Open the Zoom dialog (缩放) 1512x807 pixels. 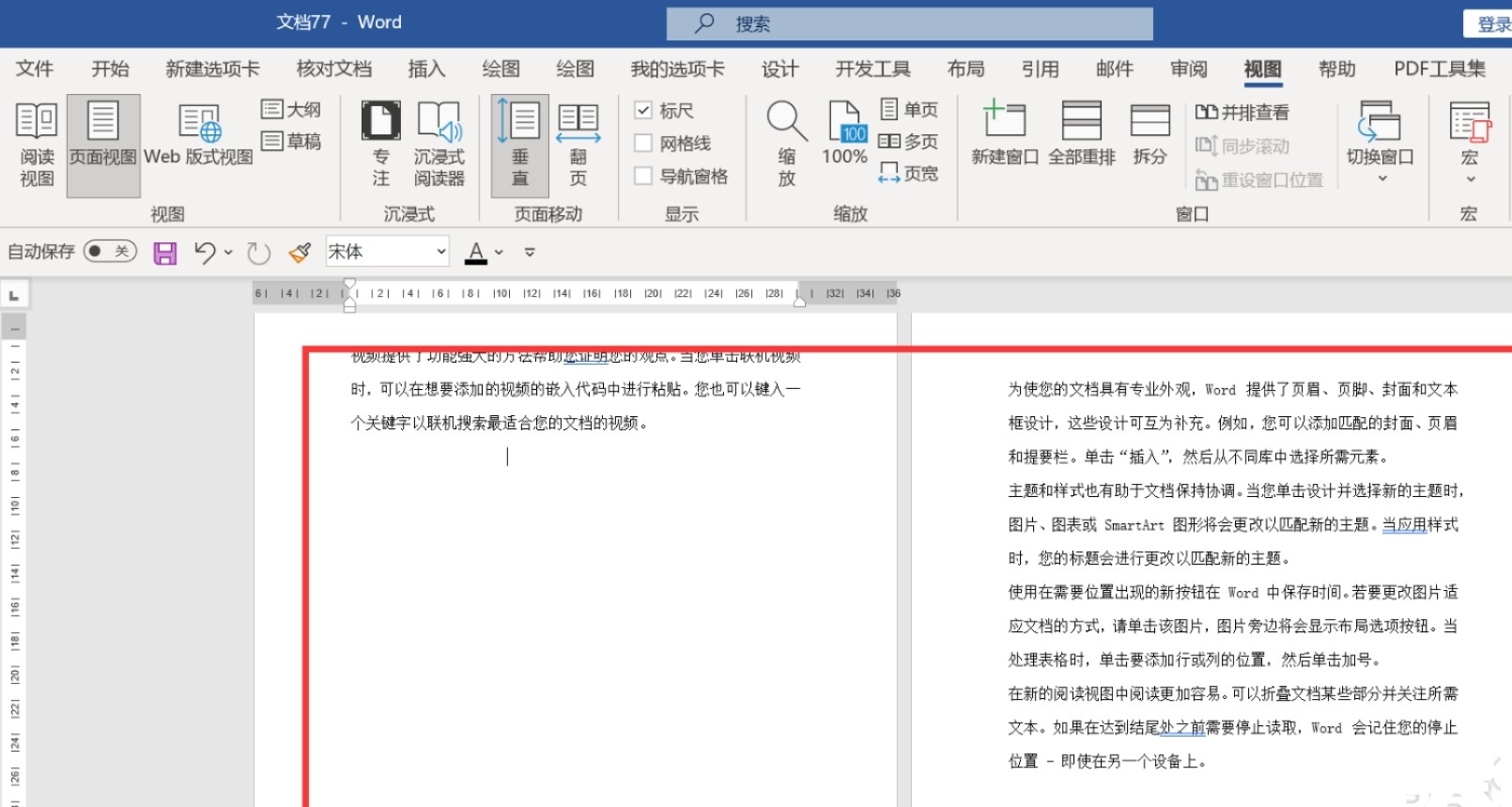(787, 146)
